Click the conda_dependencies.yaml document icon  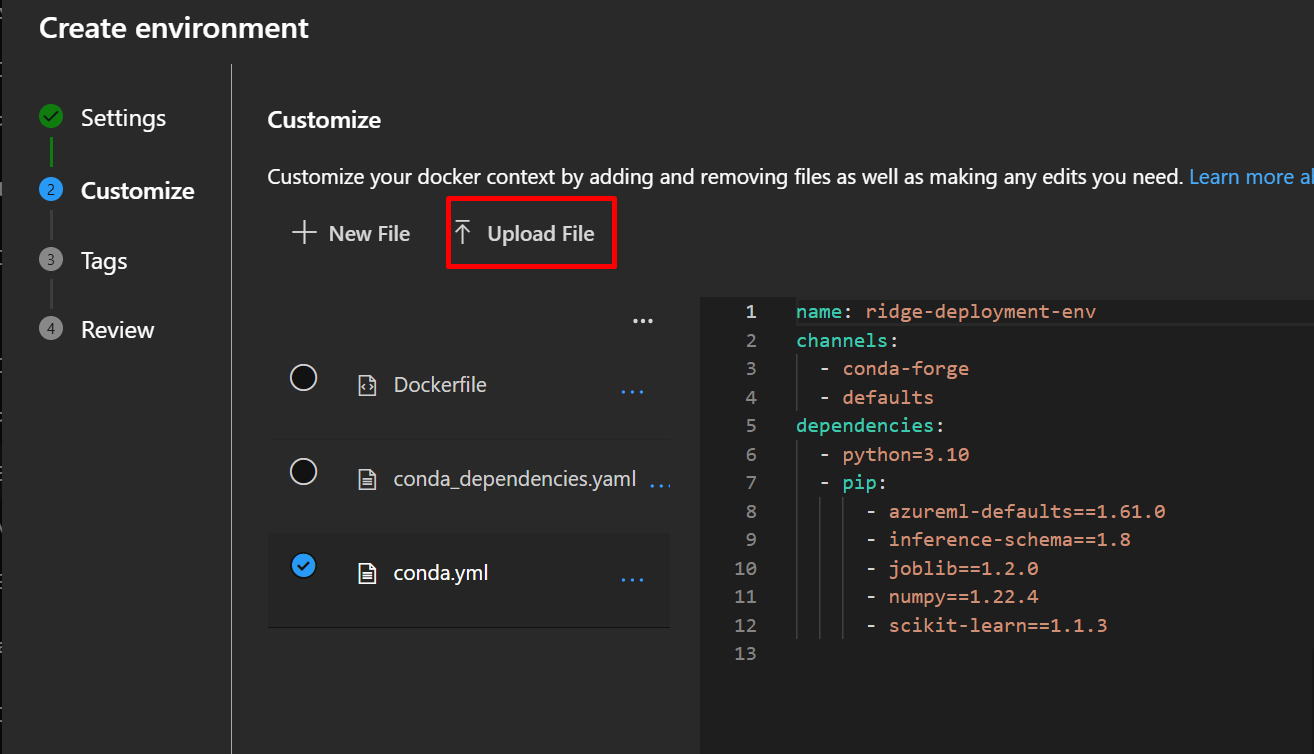(367, 480)
